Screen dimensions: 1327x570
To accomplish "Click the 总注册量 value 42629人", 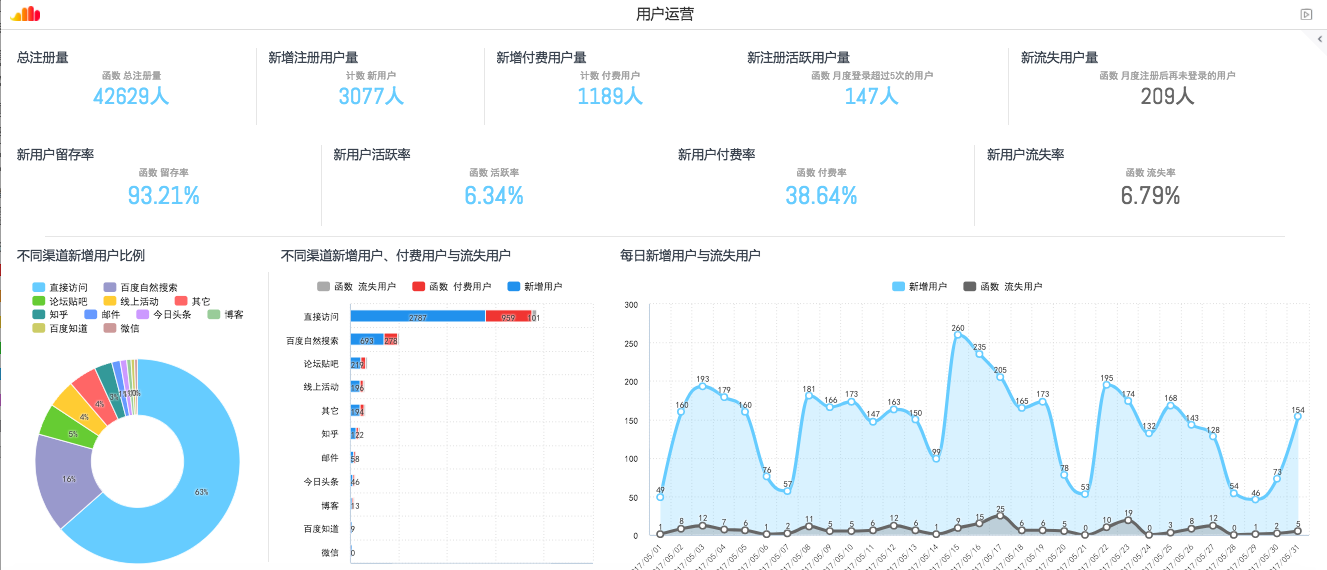I will (131, 96).
